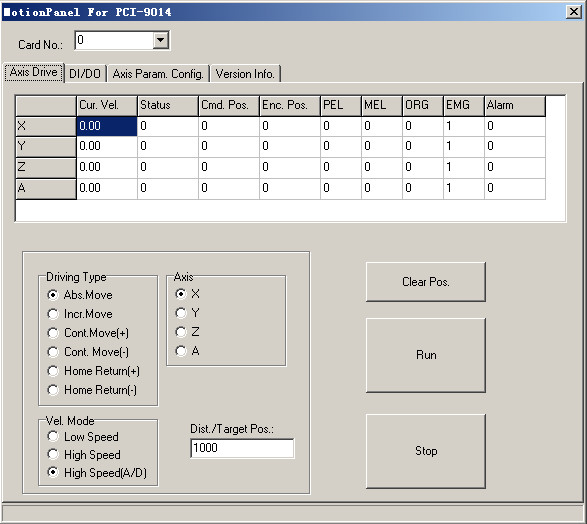
Task: Select the Y row EMG cell
Action: [x=463, y=147]
